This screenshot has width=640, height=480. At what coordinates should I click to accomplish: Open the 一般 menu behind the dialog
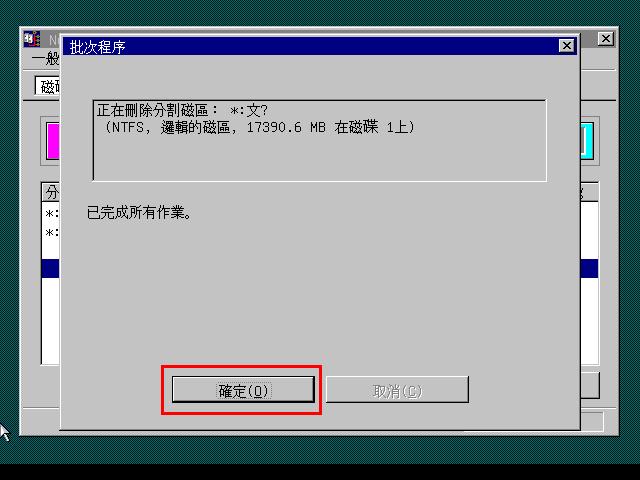click(x=45, y=59)
